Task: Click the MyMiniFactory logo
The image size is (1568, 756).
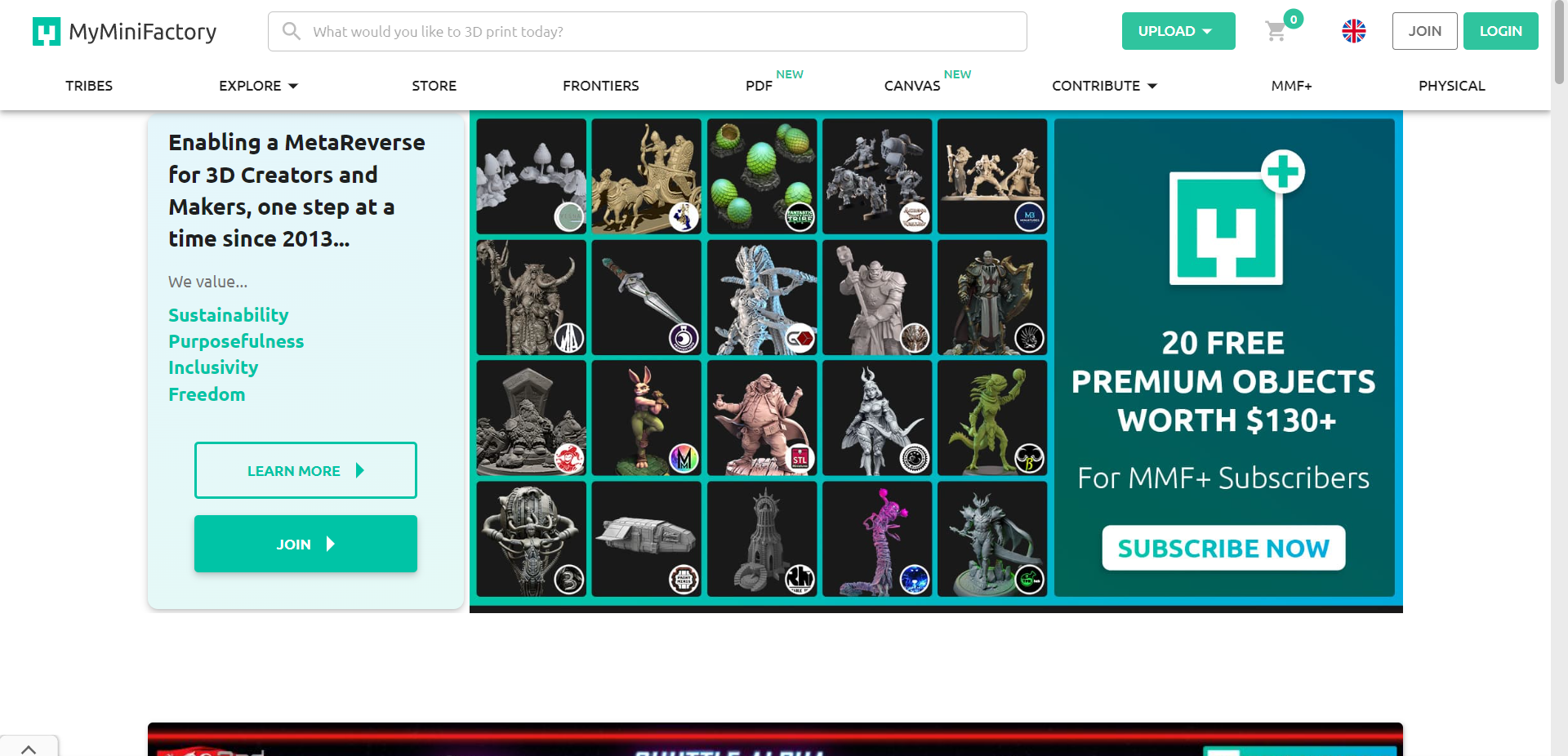Action: tap(125, 32)
